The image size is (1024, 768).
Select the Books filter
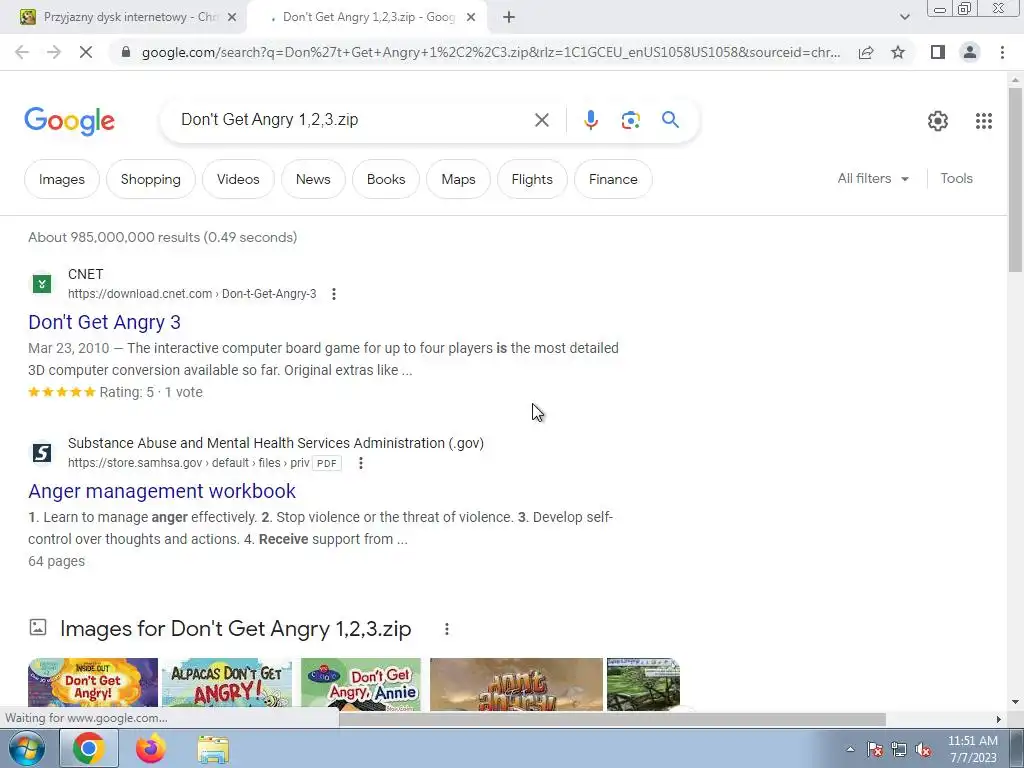click(x=386, y=179)
